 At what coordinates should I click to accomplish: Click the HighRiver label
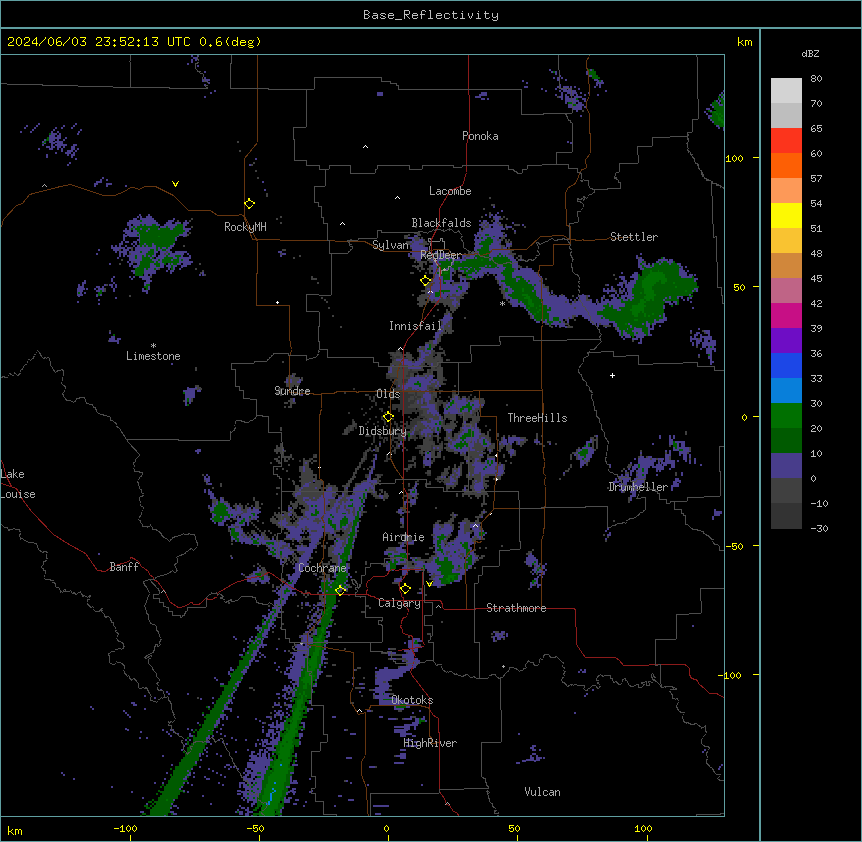coord(430,743)
